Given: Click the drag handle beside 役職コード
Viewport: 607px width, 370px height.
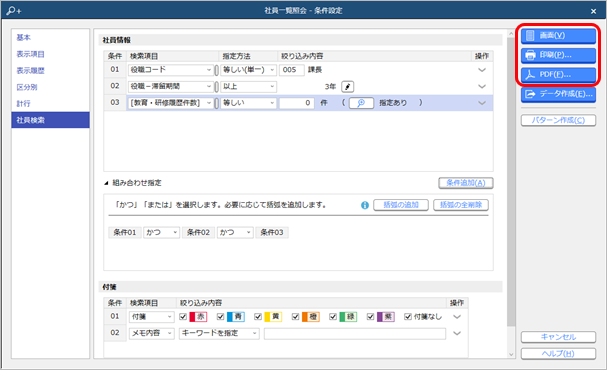Looking at the screenshot, I should (216, 70).
